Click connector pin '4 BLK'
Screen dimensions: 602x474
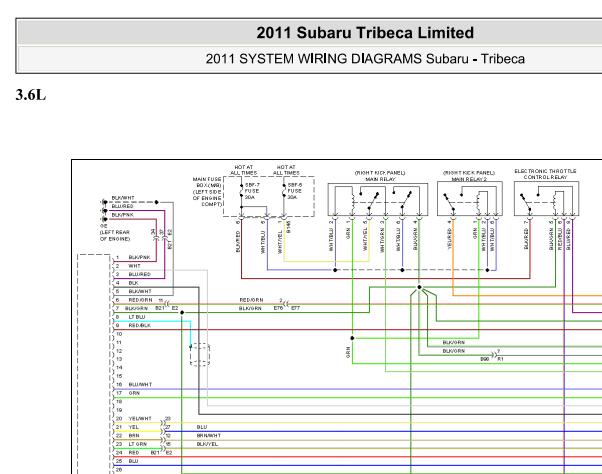pos(127,283)
